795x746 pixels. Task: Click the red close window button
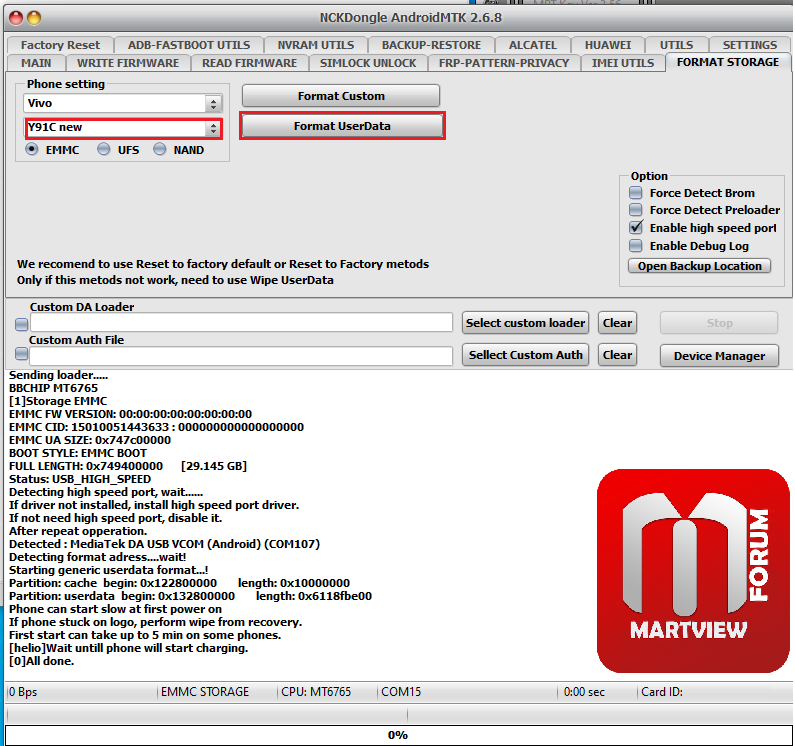(x=16, y=18)
